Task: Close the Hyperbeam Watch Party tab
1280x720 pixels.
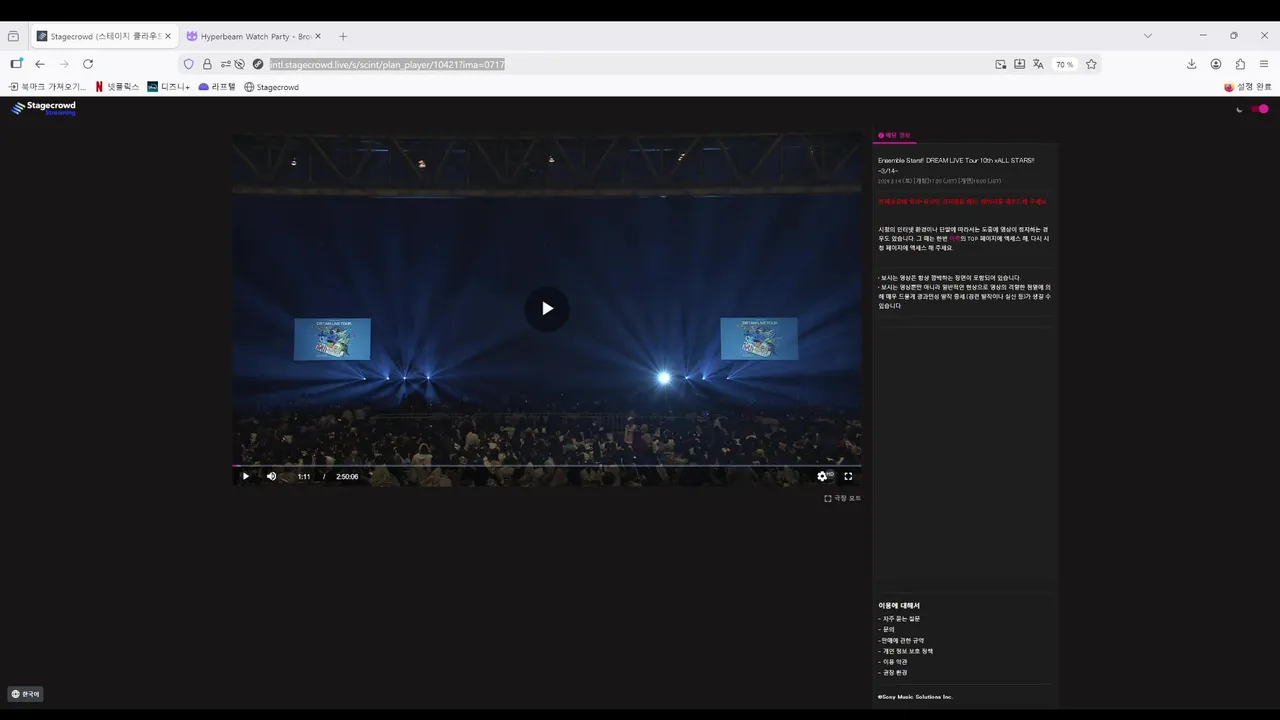Action: pos(318,36)
